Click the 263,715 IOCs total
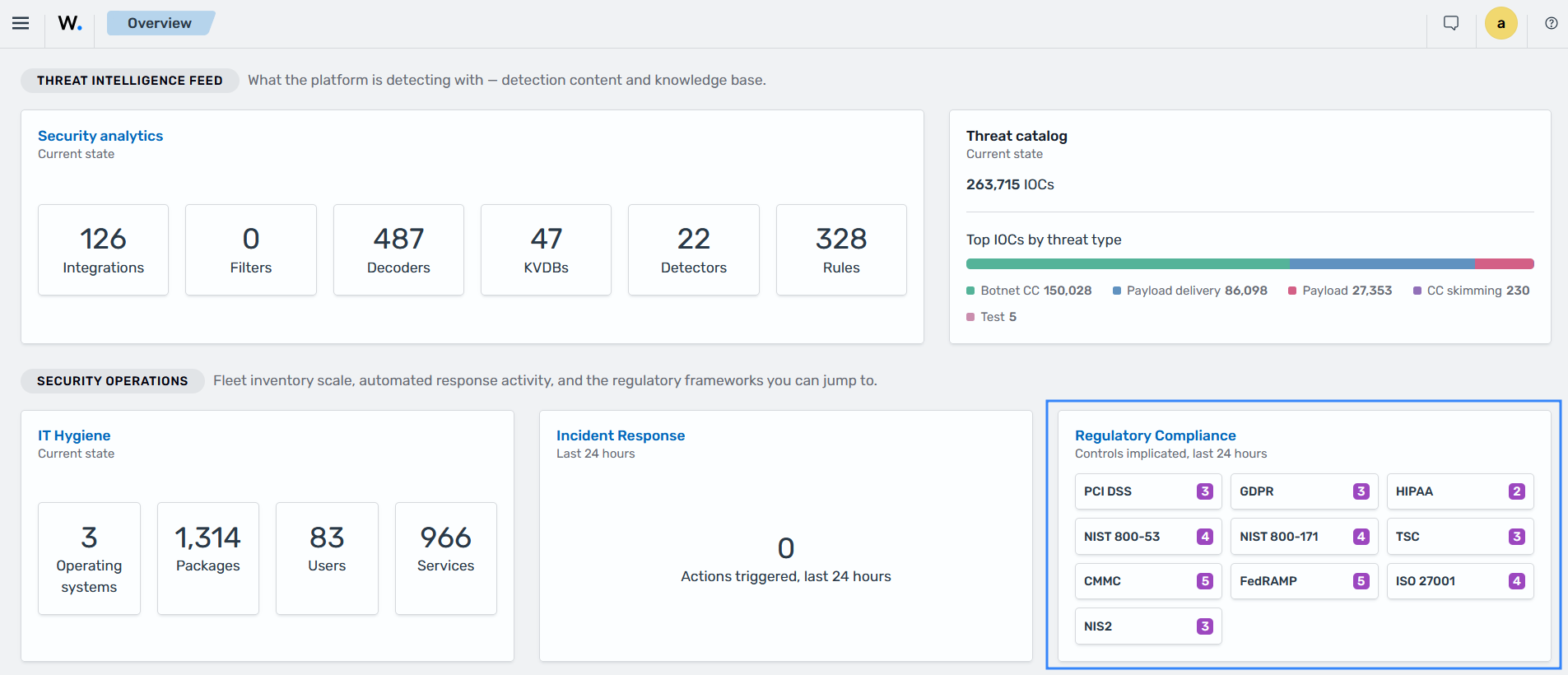Image resolution: width=1568 pixels, height=675 pixels. tap(1010, 184)
